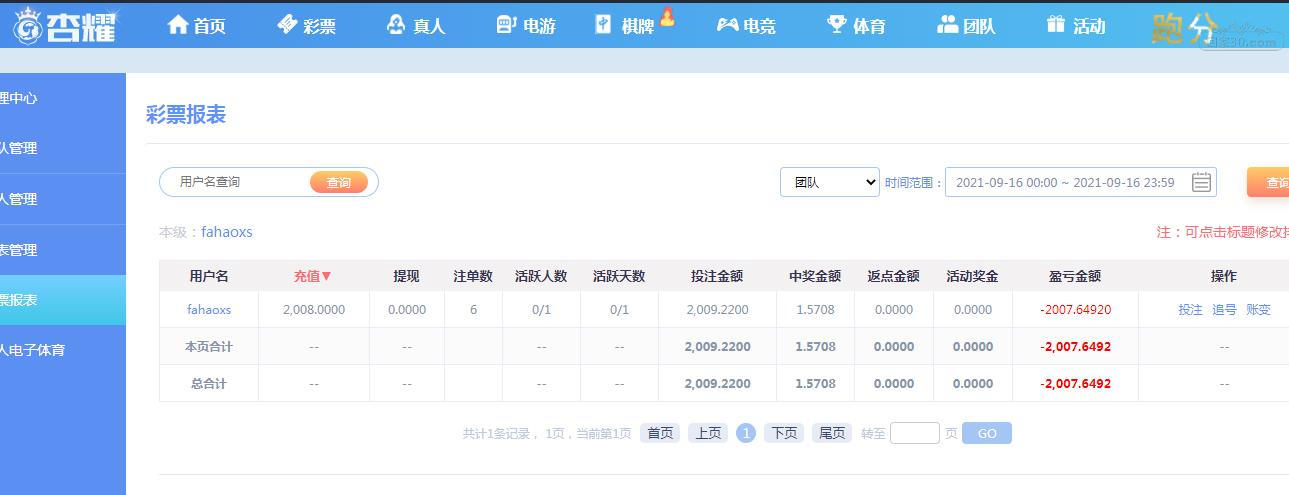This screenshot has width=1289, height=495.
Task: Click the gift icon beside 活动
Action: tap(1056, 25)
